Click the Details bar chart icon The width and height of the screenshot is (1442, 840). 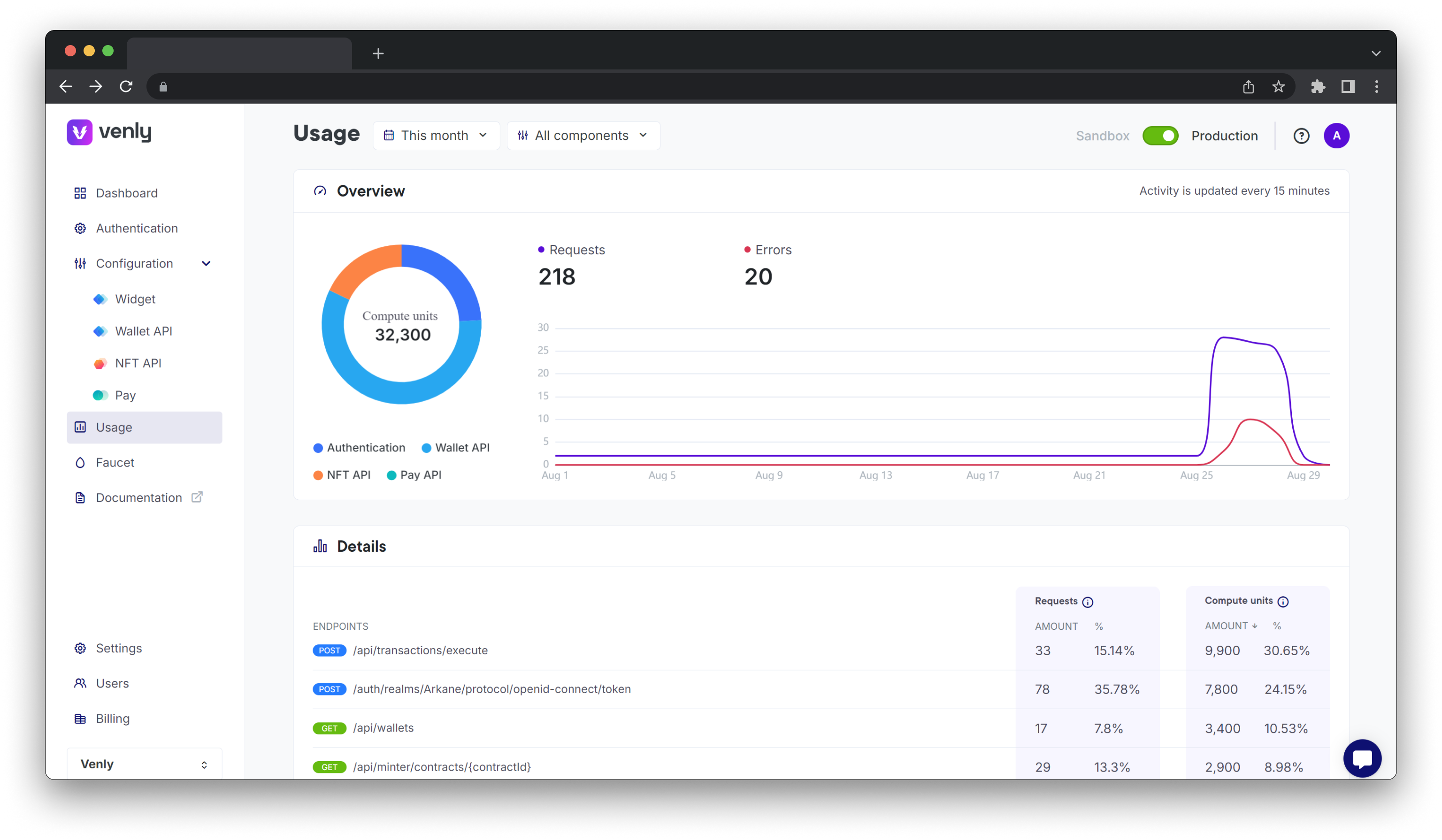318,546
